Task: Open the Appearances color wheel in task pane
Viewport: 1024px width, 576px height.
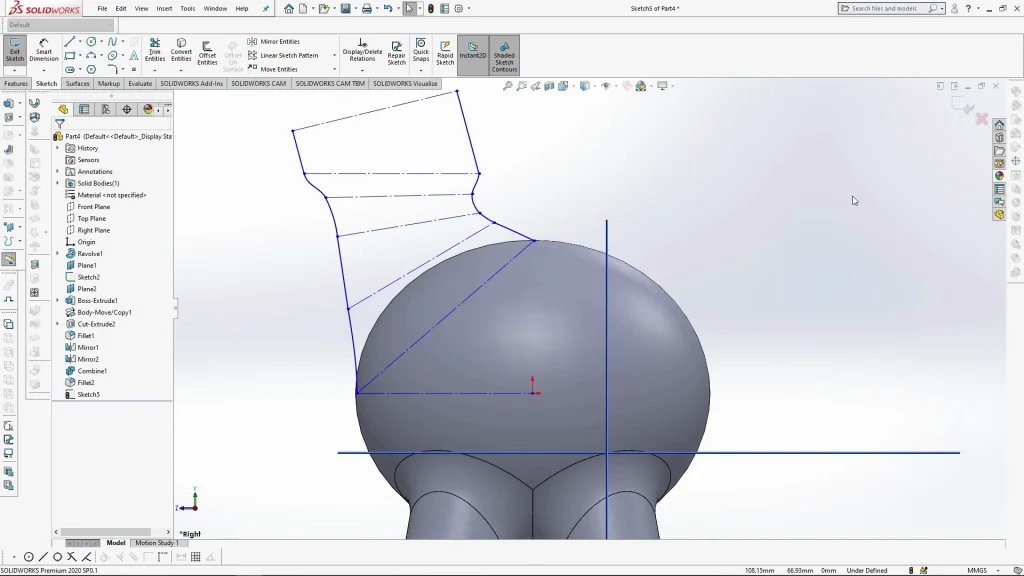Action: coord(999,176)
